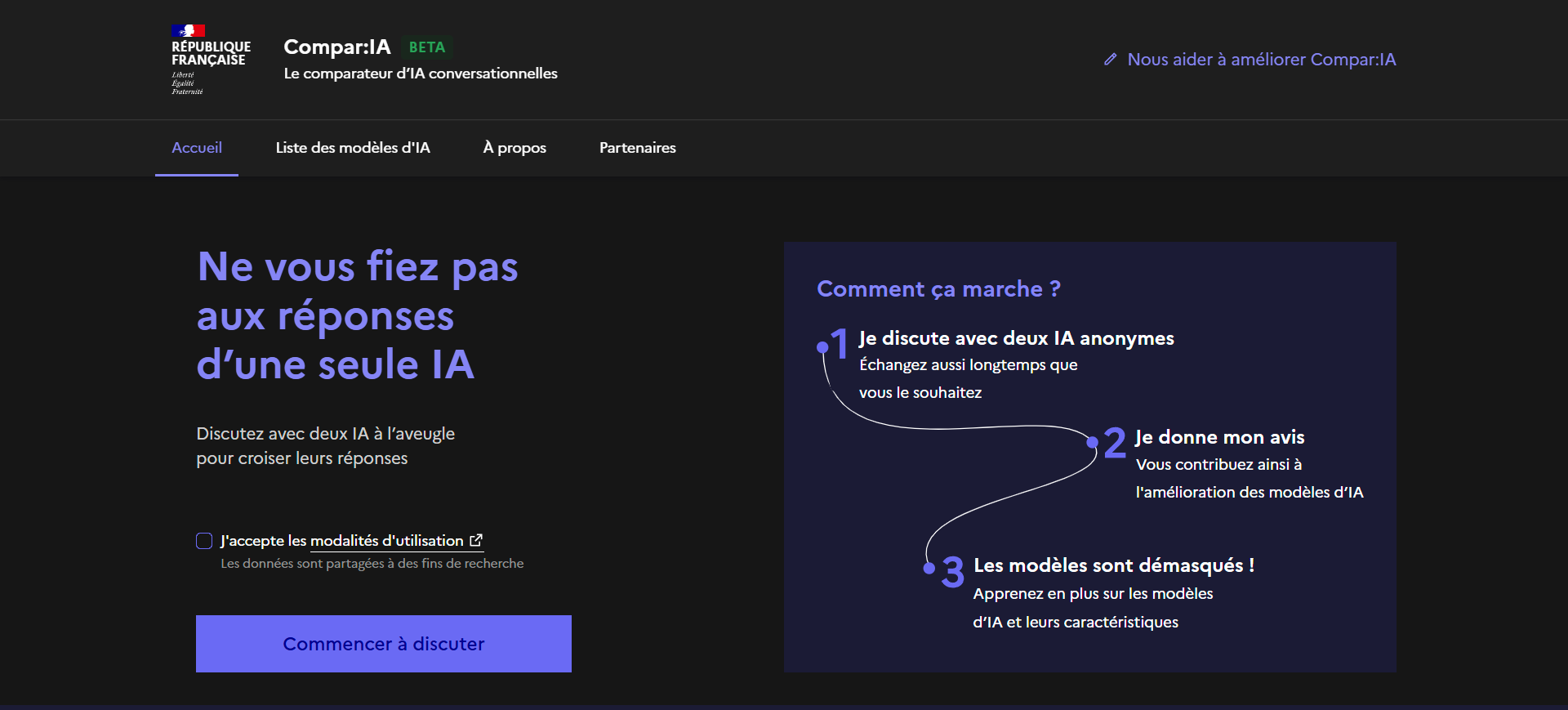Image resolution: width=1568 pixels, height=710 pixels.
Task: Open Liste des modèles d'IA tab
Action: coord(353,148)
